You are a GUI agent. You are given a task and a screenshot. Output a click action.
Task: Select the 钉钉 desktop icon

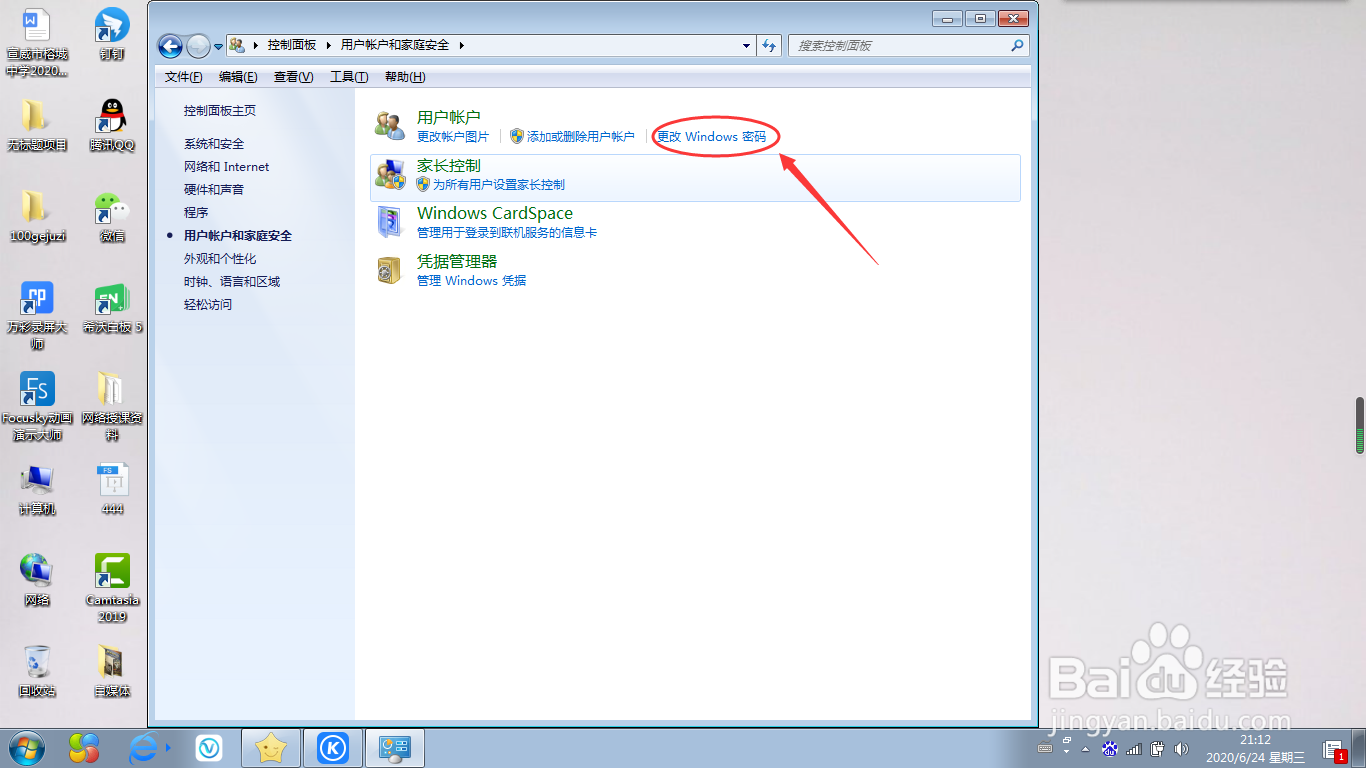click(x=112, y=34)
